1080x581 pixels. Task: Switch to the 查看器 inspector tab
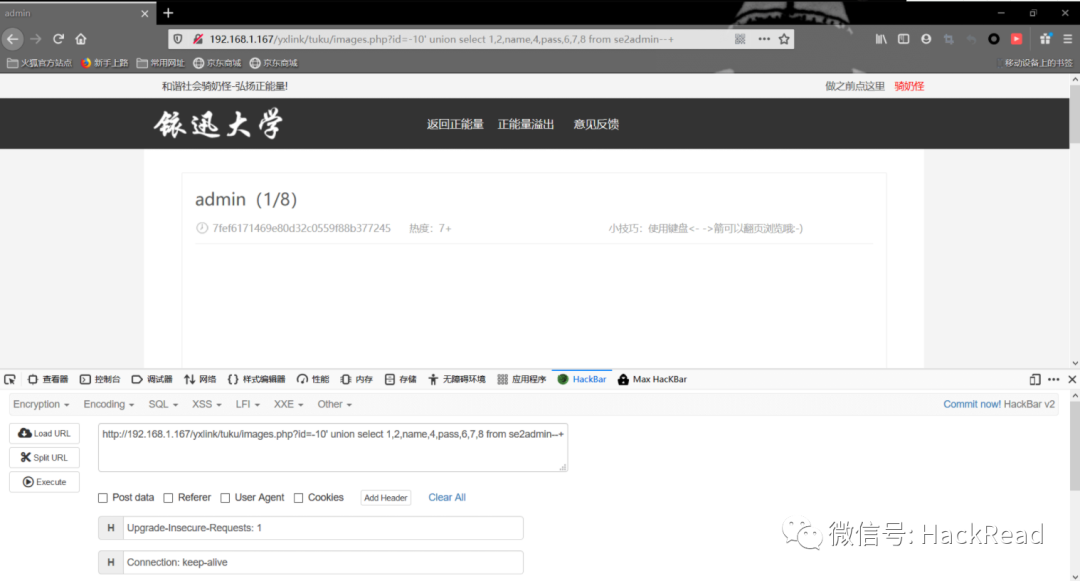(x=48, y=379)
